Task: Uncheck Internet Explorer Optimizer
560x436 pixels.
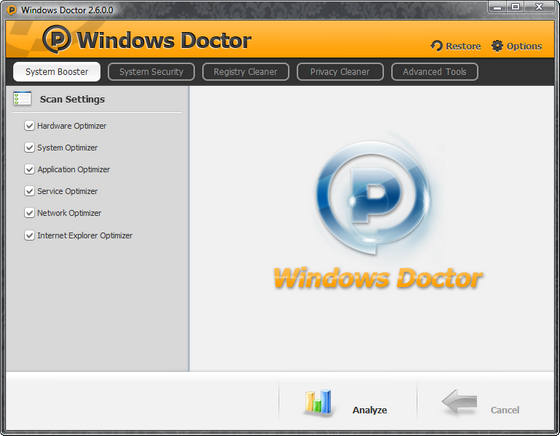Action: click(29, 235)
